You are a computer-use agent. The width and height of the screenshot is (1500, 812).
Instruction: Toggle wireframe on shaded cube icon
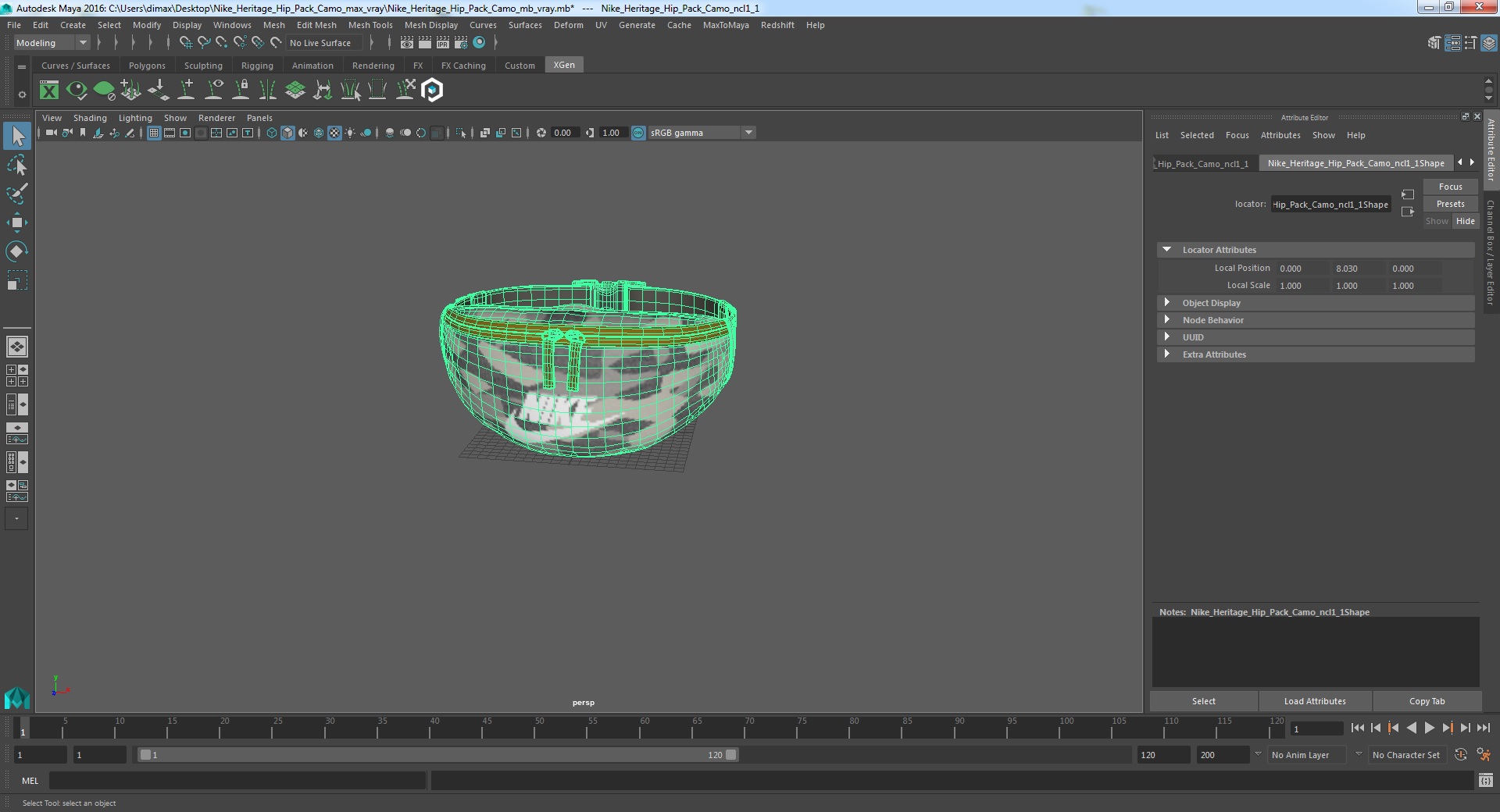(287, 133)
